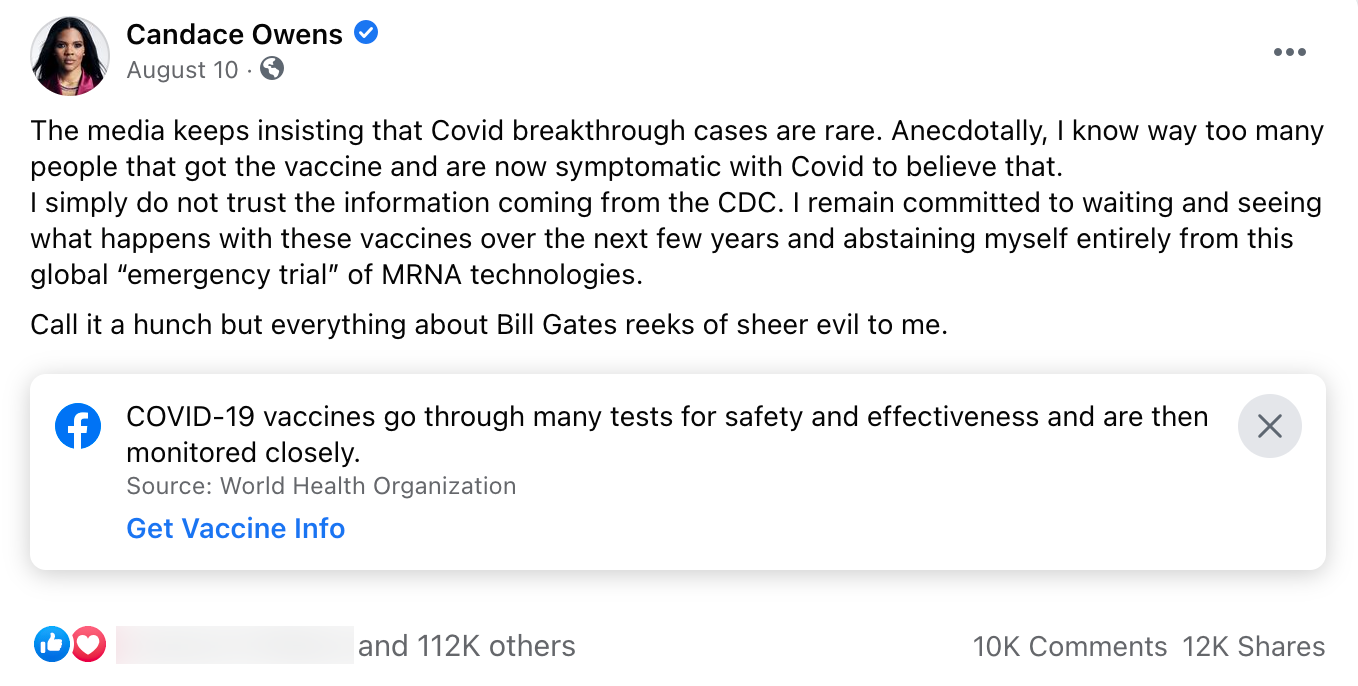Image resolution: width=1358 pixels, height=686 pixels.
Task: Click the heart Love reaction icon
Action: 89,644
